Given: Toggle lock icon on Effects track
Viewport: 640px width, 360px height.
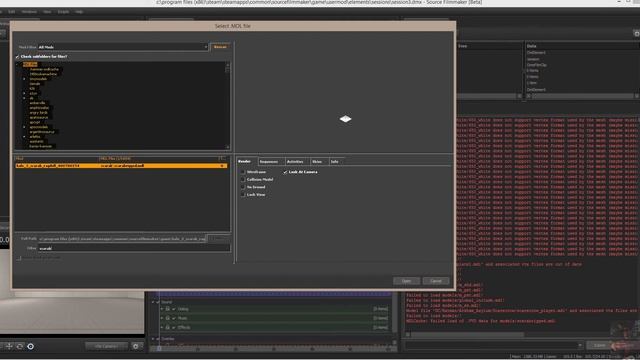Looking at the screenshot, I should click(x=168, y=327).
